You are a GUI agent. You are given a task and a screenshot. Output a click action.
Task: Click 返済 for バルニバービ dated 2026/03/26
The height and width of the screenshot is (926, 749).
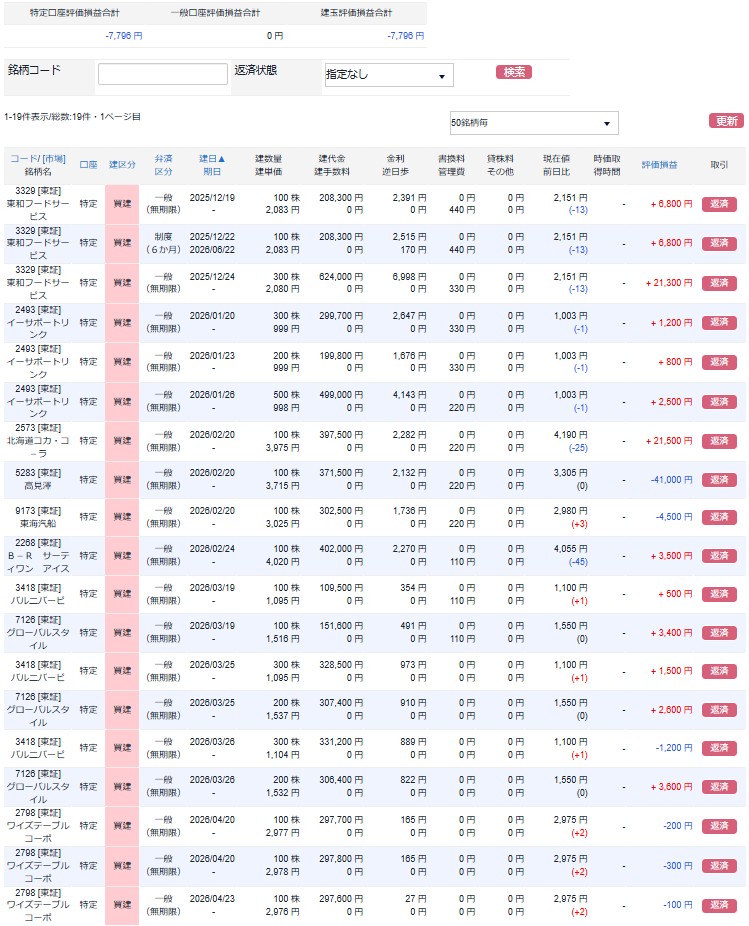click(x=718, y=748)
